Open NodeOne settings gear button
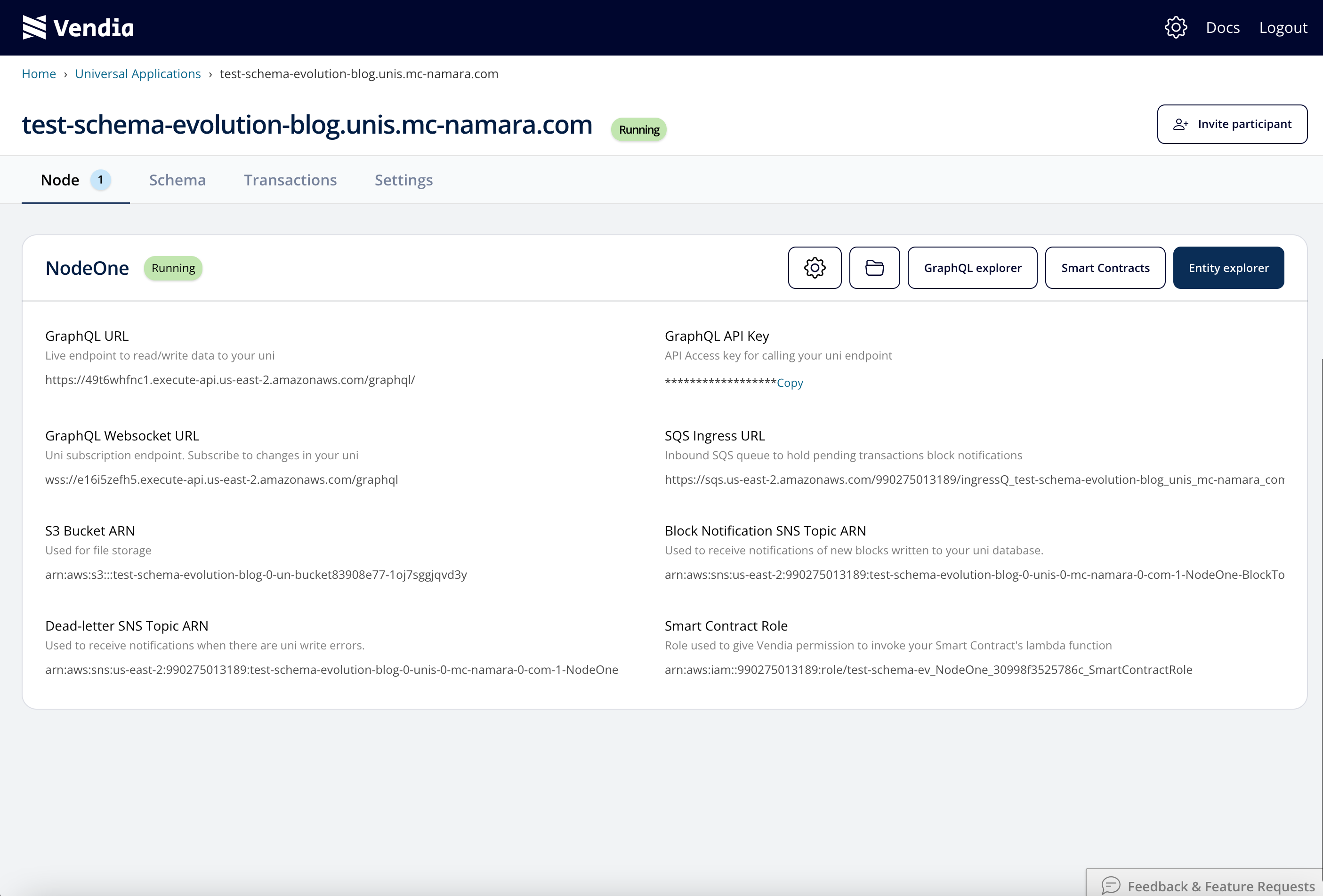 (814, 267)
